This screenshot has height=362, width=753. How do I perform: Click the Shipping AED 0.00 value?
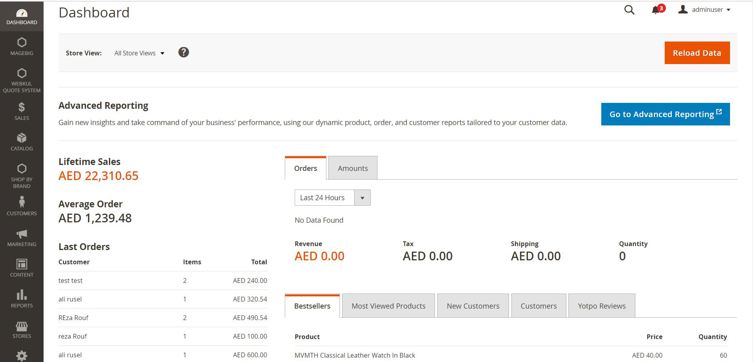tap(535, 256)
